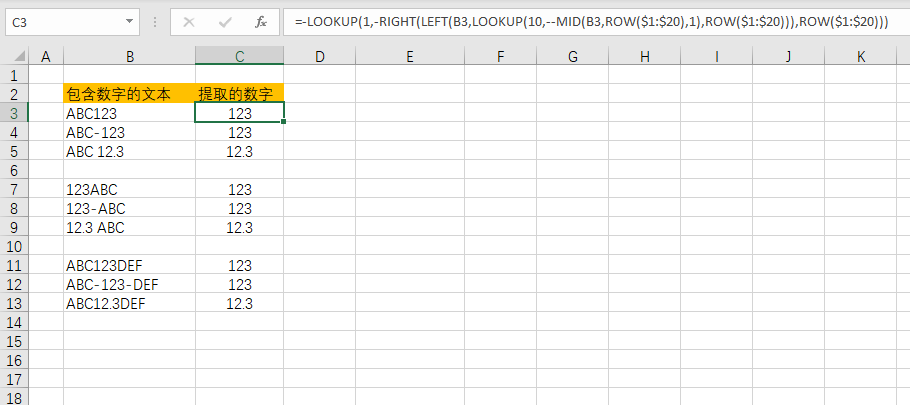This screenshot has width=910, height=405.
Task: Select the cell containing ABC 12.3
Action: 129,152
